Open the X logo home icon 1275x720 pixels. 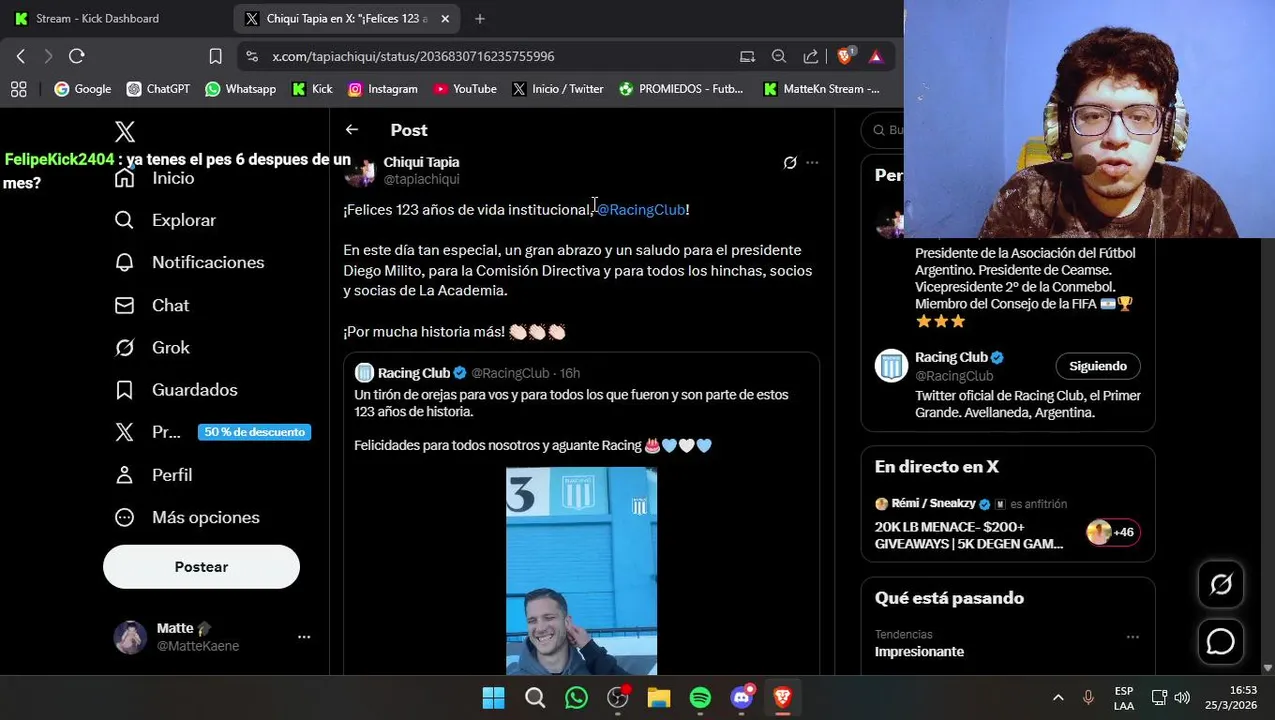point(125,132)
